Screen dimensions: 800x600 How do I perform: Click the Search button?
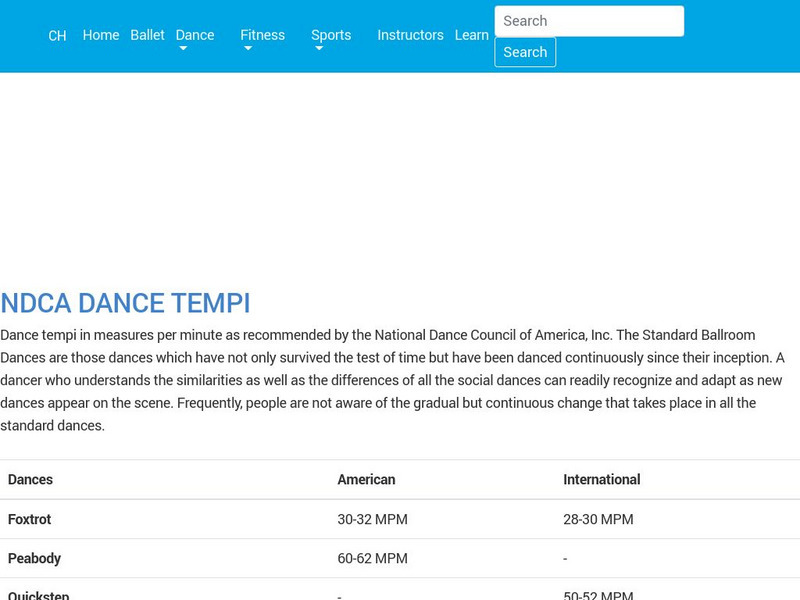pyautogui.click(x=525, y=52)
